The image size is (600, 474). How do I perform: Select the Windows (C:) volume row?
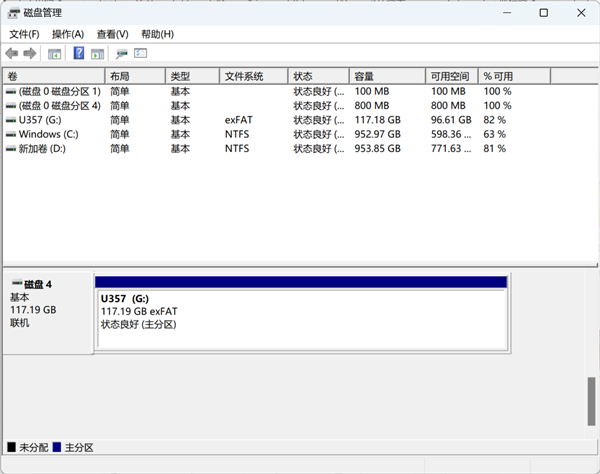48,134
